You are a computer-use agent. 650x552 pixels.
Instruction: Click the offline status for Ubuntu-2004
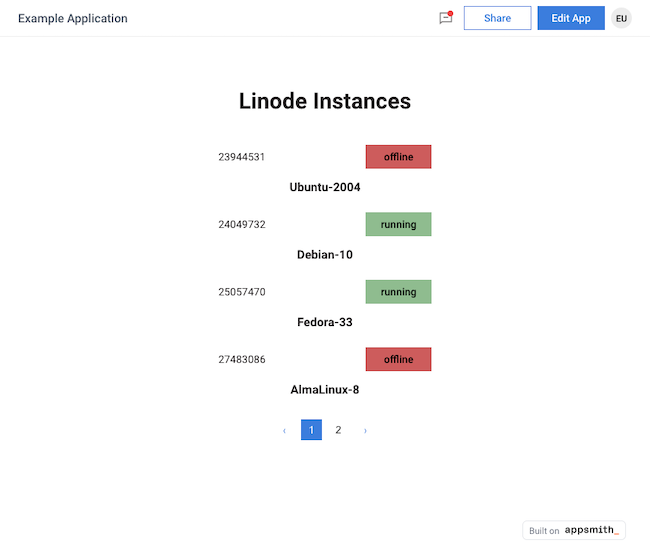point(398,157)
